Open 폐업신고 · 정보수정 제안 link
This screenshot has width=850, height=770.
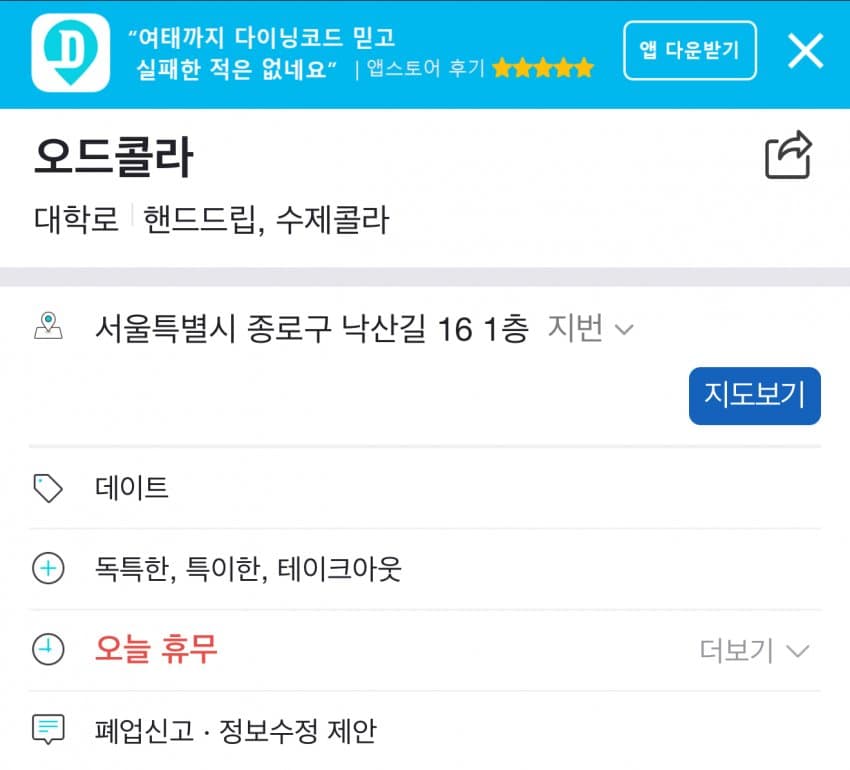[235, 731]
